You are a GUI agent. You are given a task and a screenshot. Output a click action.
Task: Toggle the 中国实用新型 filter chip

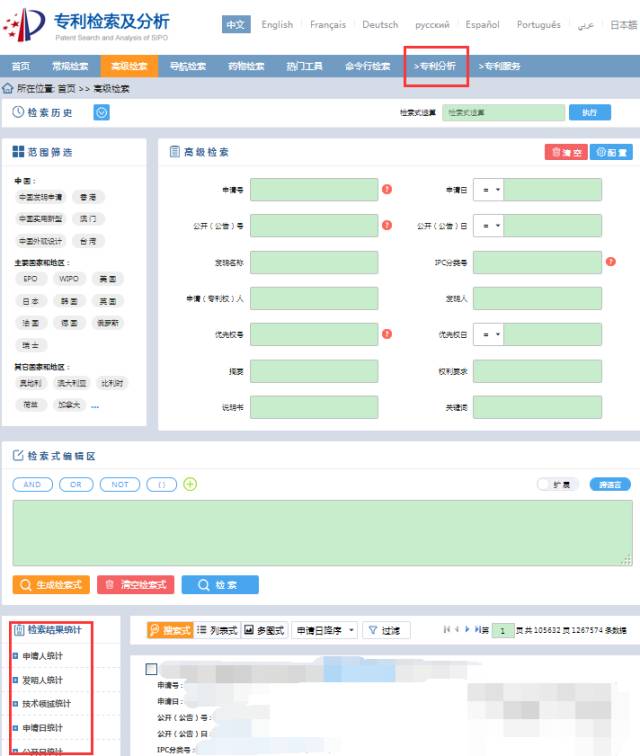tap(41, 219)
